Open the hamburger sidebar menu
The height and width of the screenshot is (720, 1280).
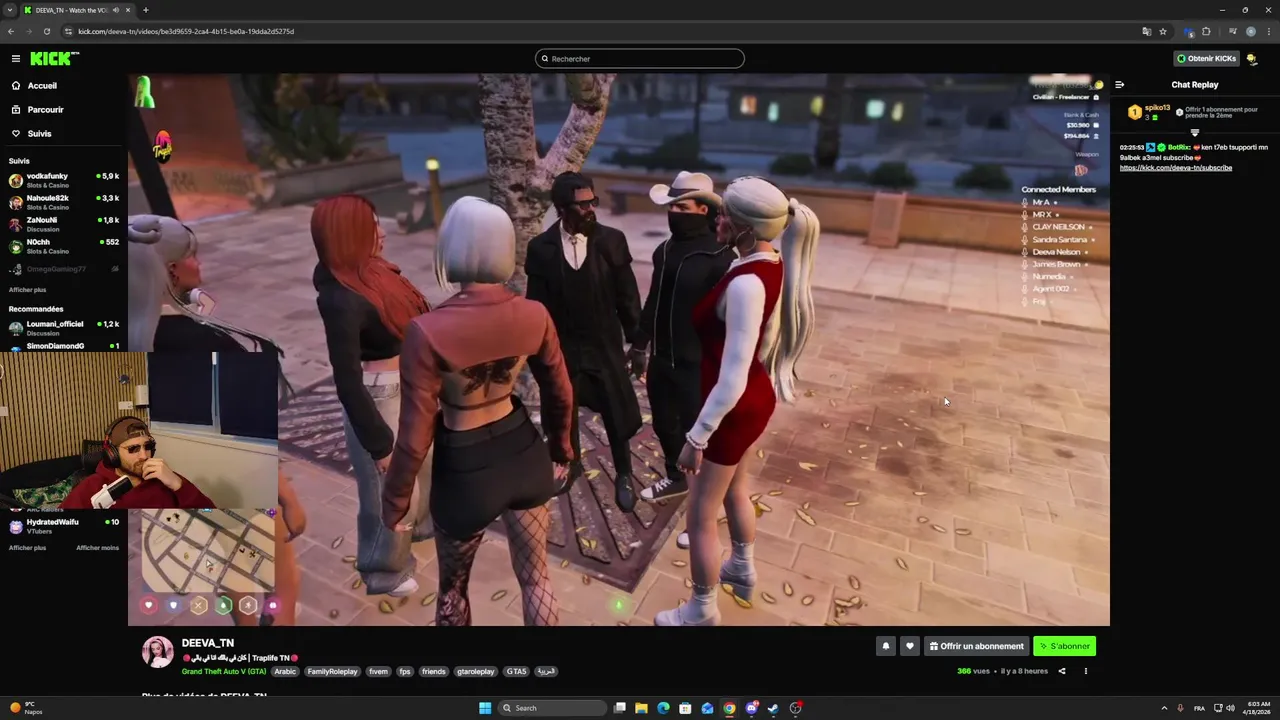[15, 59]
